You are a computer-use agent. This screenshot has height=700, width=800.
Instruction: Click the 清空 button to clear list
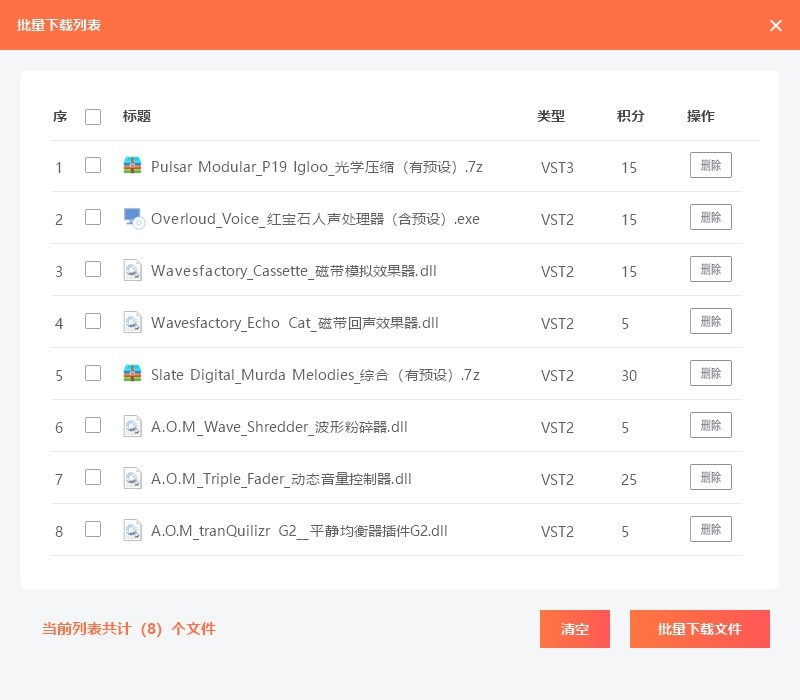pos(574,629)
